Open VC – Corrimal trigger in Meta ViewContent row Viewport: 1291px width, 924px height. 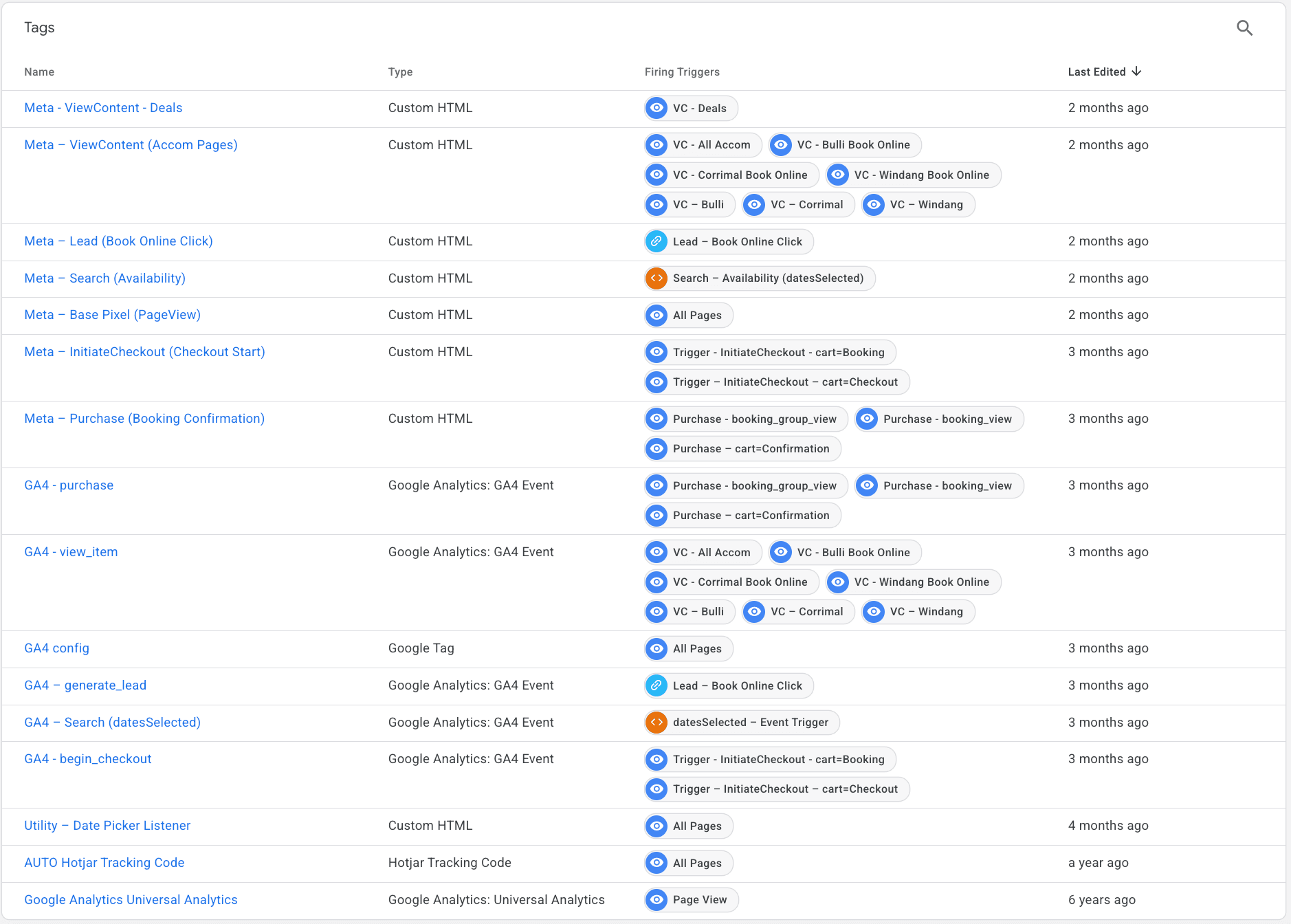[x=798, y=204]
